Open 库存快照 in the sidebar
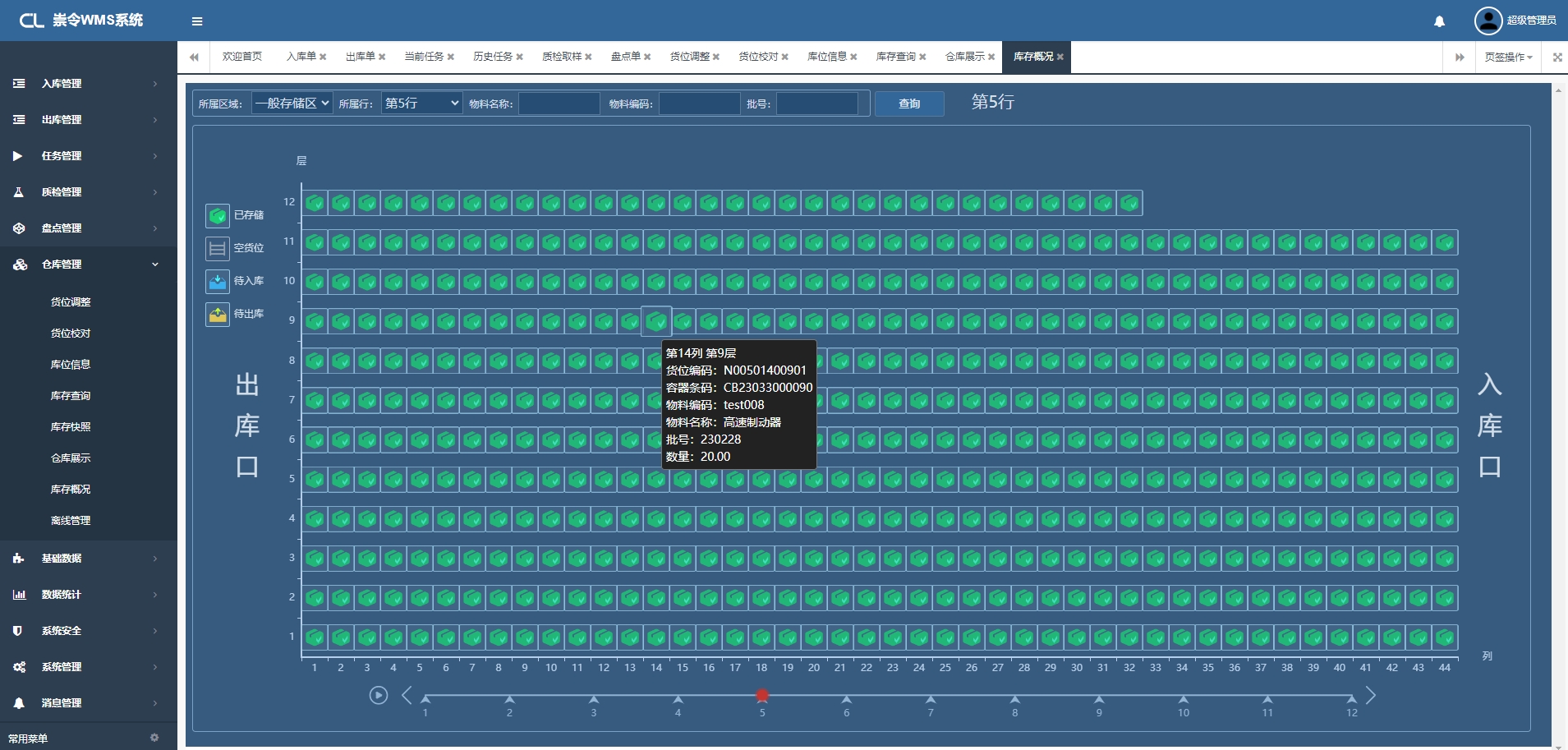Screen dimensions: 1568x750 point(71,427)
